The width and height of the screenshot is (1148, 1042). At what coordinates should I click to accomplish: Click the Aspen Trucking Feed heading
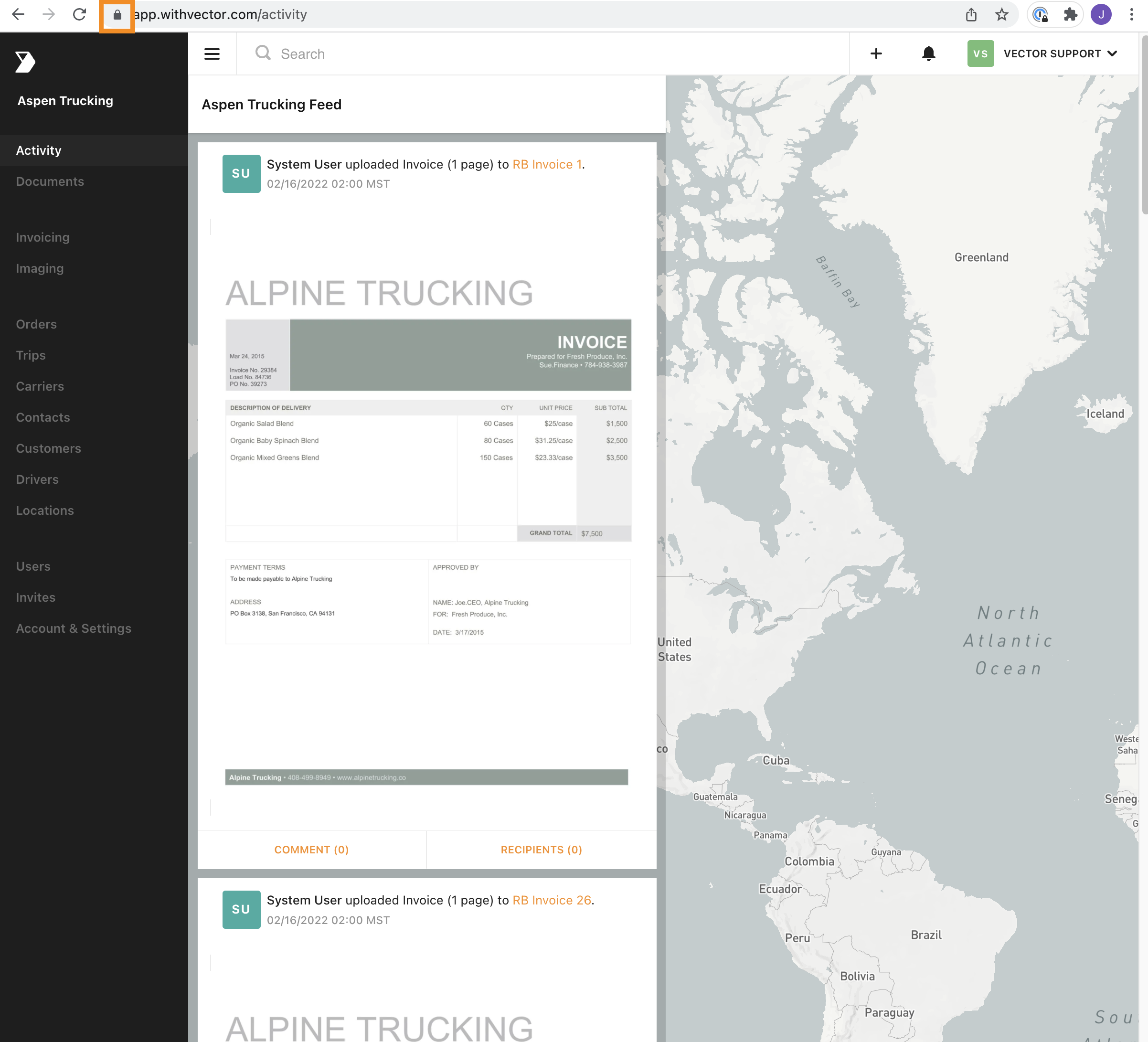coord(272,105)
